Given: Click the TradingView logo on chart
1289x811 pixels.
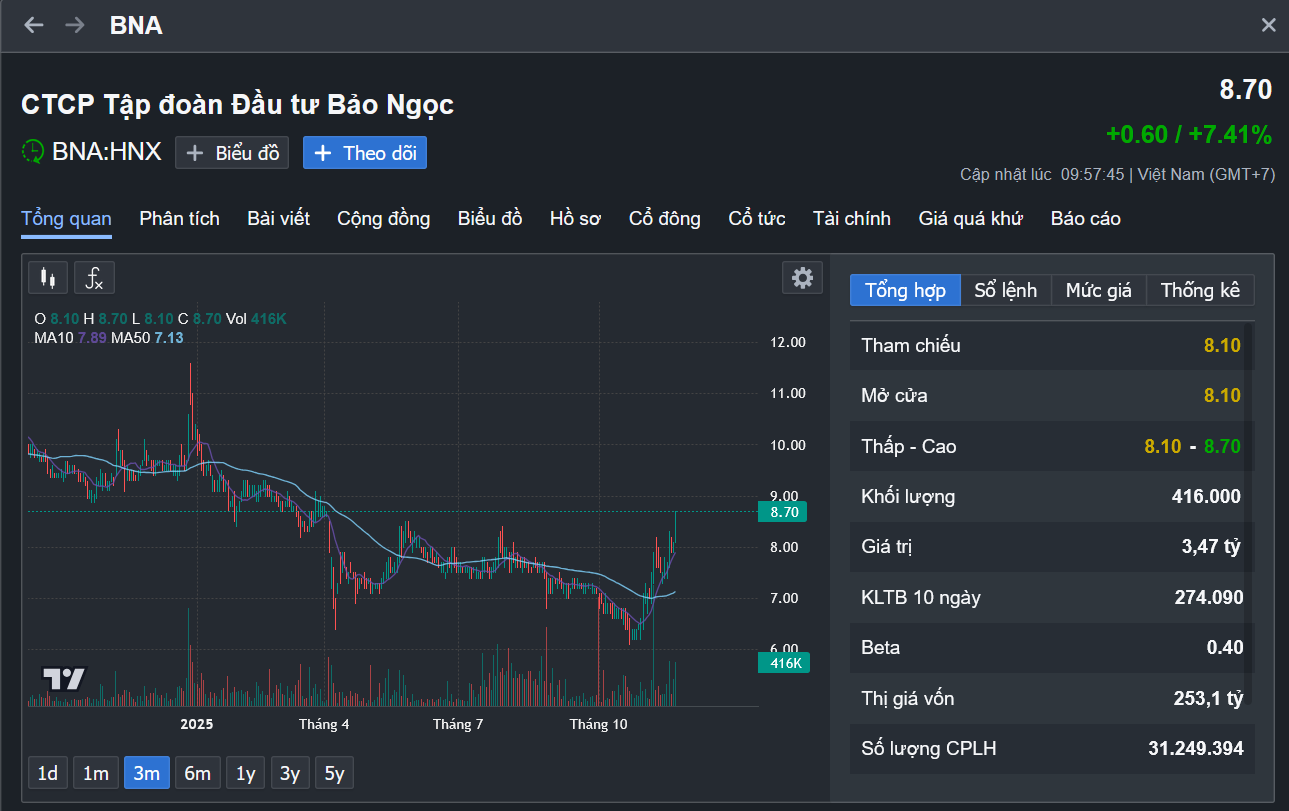Looking at the screenshot, I should pos(64,679).
